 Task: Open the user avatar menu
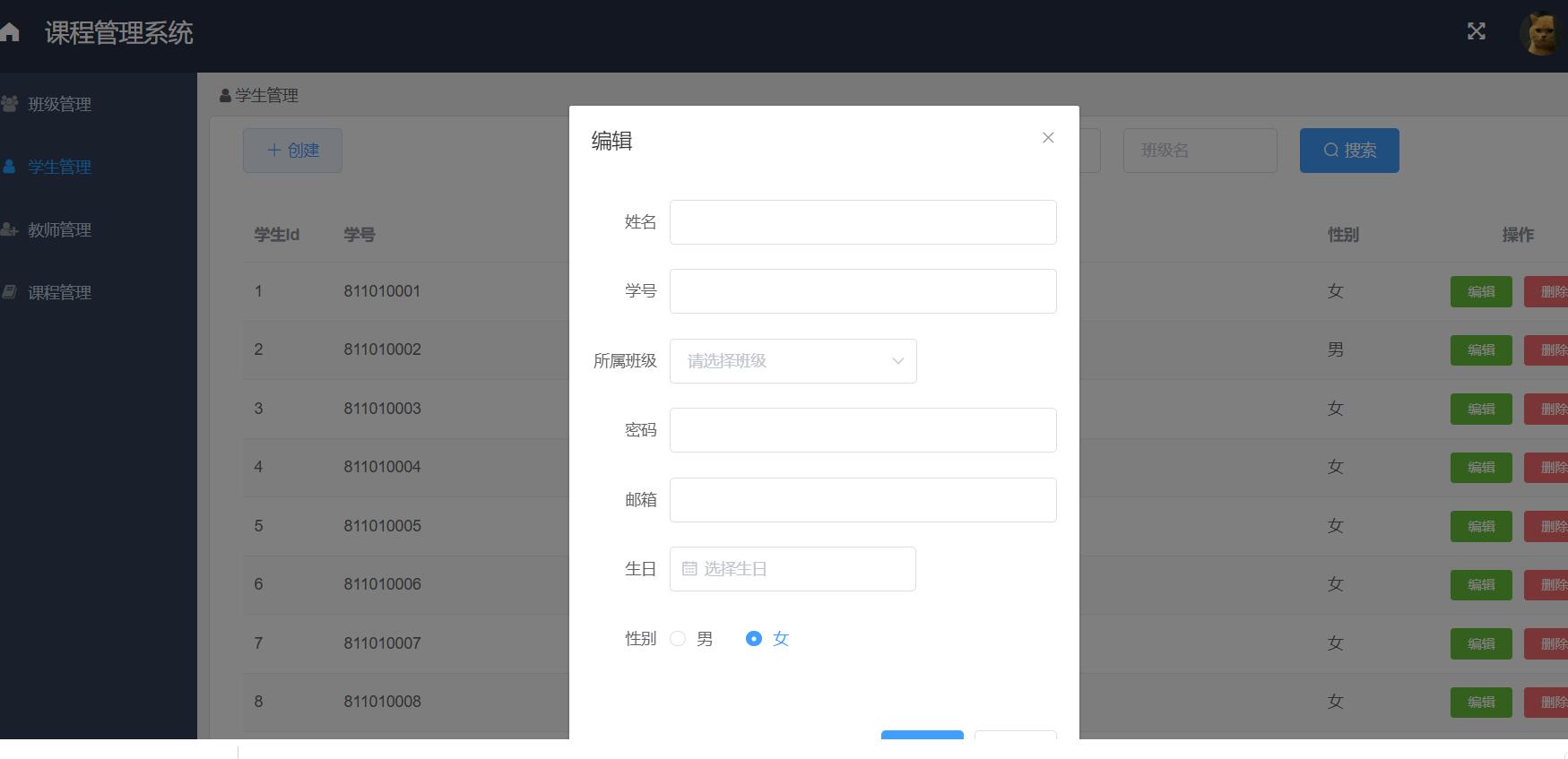(1544, 33)
